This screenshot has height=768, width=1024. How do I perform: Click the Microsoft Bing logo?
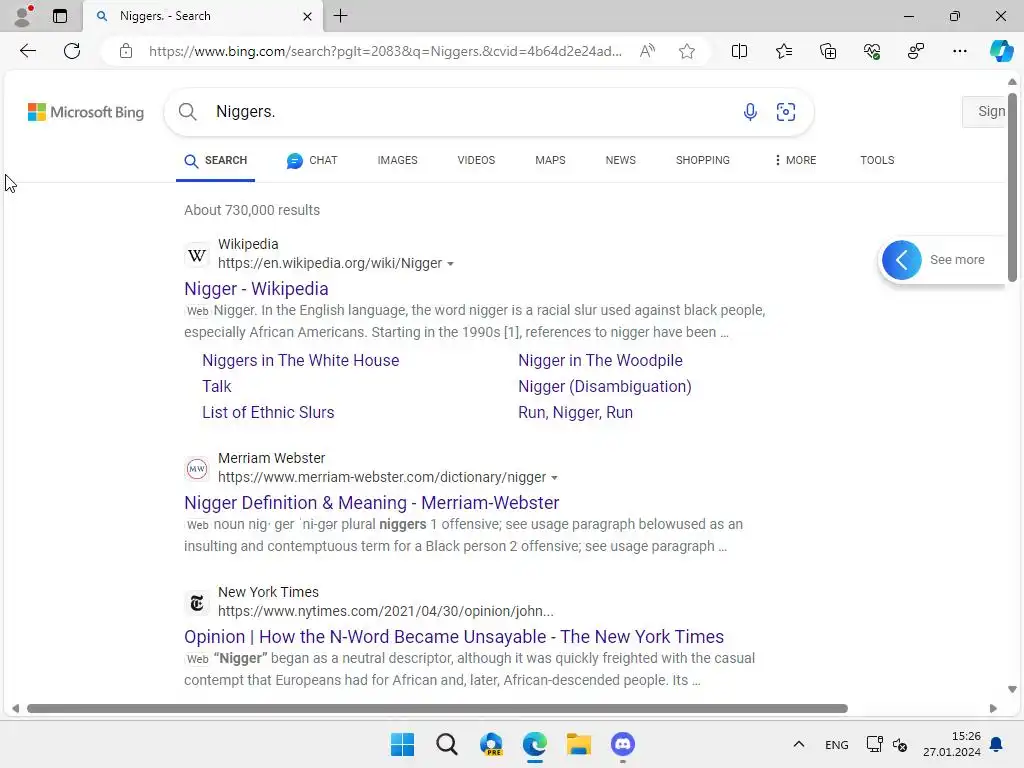click(86, 112)
